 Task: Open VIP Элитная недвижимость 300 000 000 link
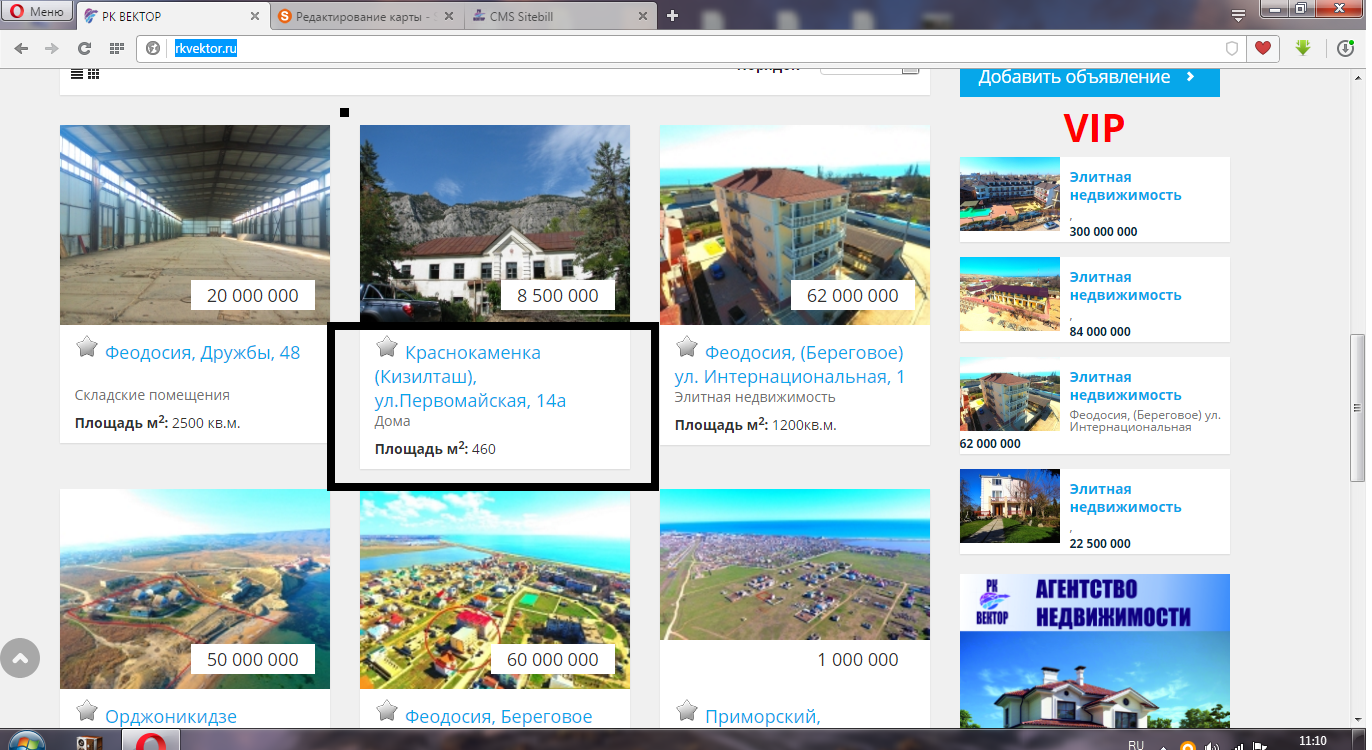click(1125, 186)
